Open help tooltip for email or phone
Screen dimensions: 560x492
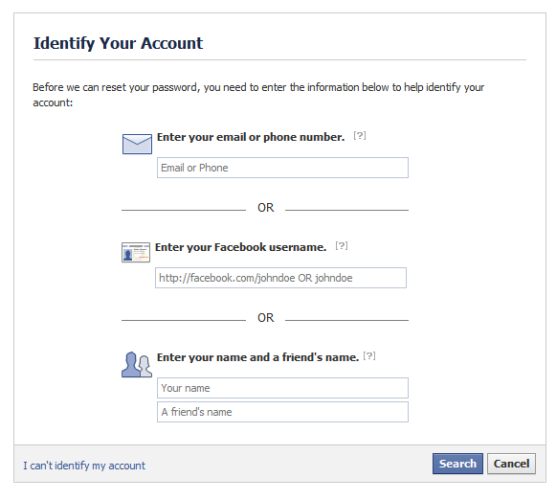pos(360,136)
